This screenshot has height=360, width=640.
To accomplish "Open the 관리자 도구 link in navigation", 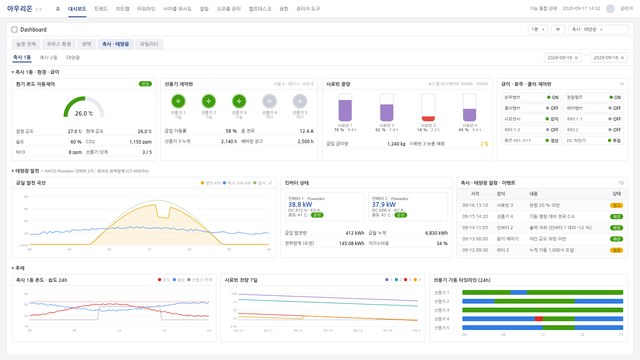I will coord(308,9).
